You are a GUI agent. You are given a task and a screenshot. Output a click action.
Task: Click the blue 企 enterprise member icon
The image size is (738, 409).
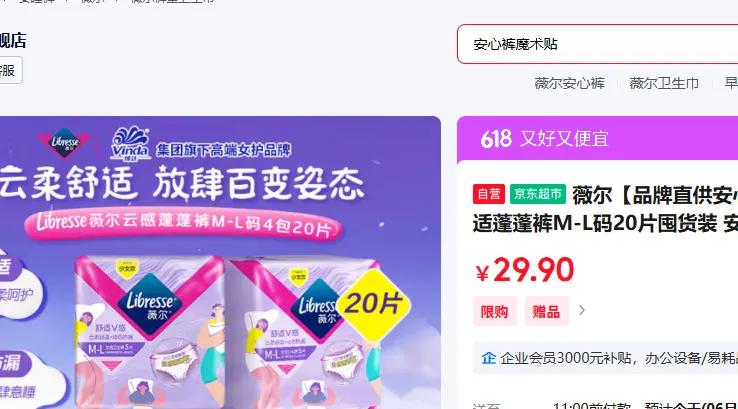click(x=489, y=358)
